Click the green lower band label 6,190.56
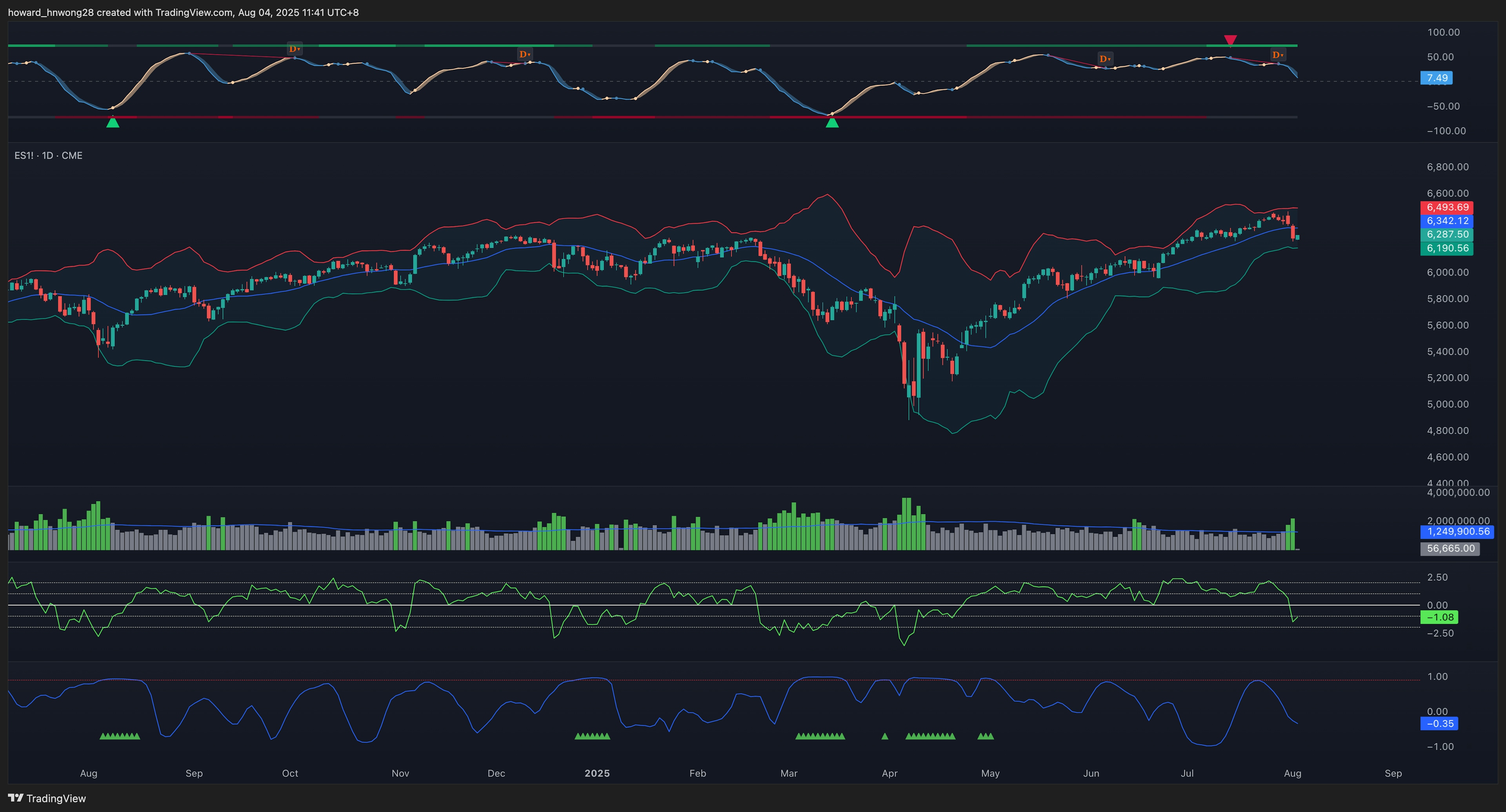The image size is (1506, 812). point(1447,248)
